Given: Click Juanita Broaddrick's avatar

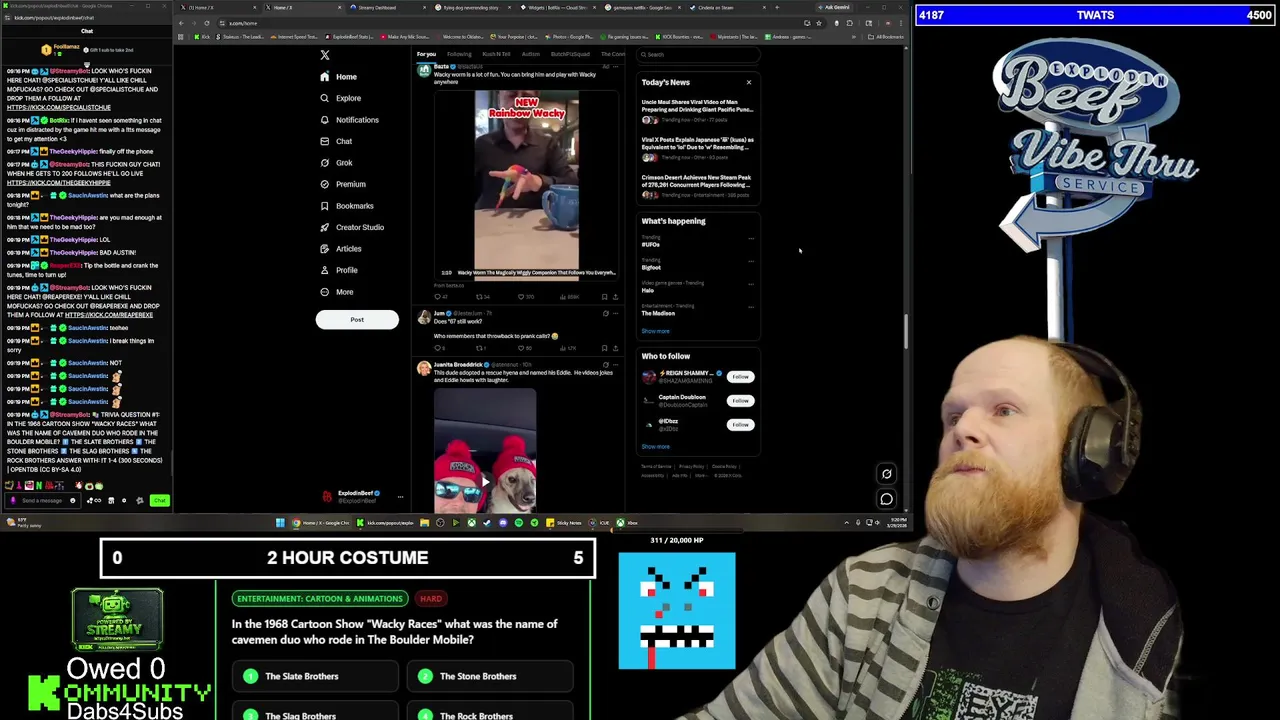Looking at the screenshot, I should 424,368.
